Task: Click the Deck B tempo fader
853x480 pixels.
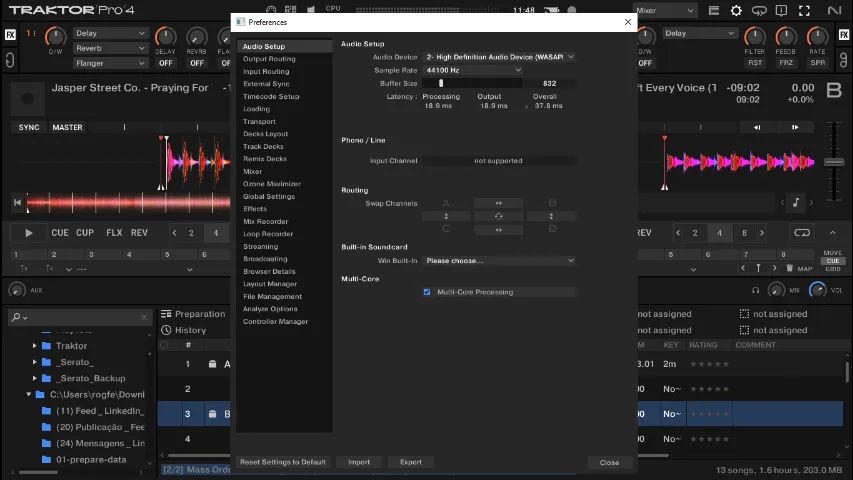Action: point(833,162)
